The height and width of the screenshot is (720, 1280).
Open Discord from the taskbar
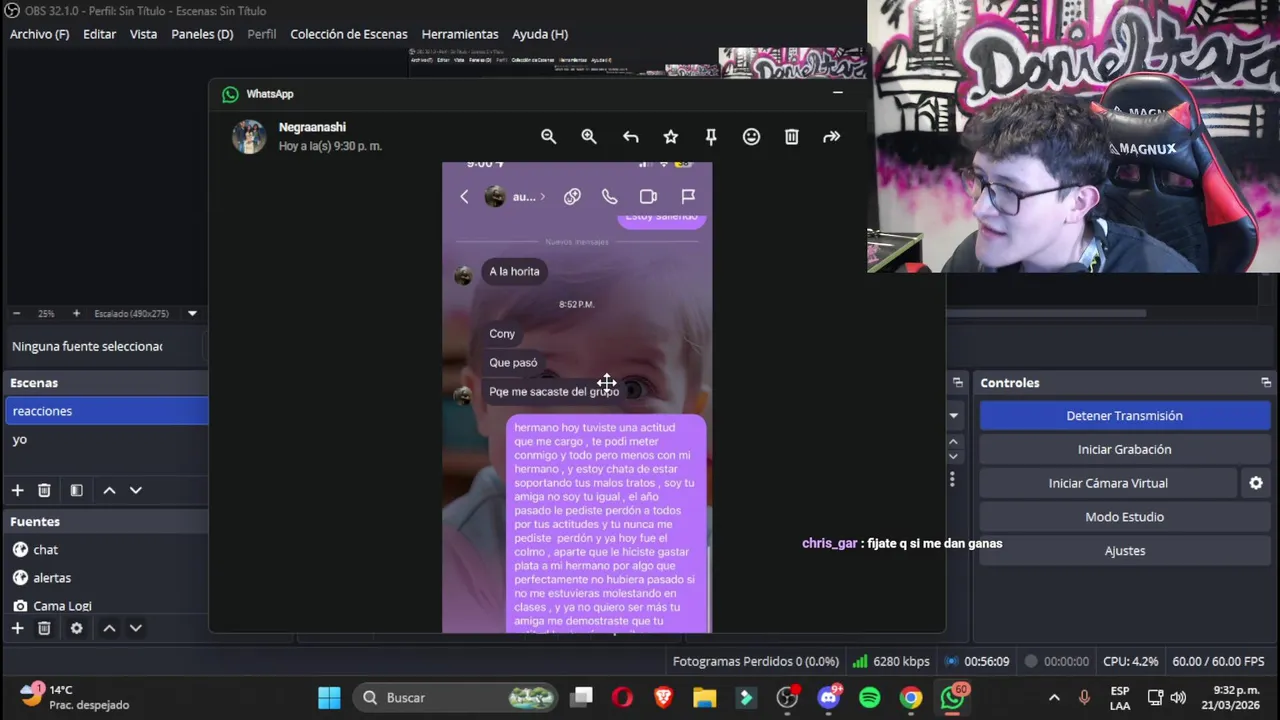[x=829, y=698]
